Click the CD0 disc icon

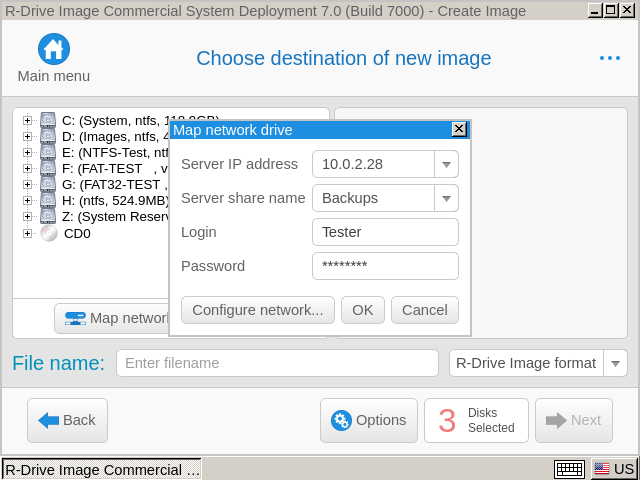coord(49,233)
